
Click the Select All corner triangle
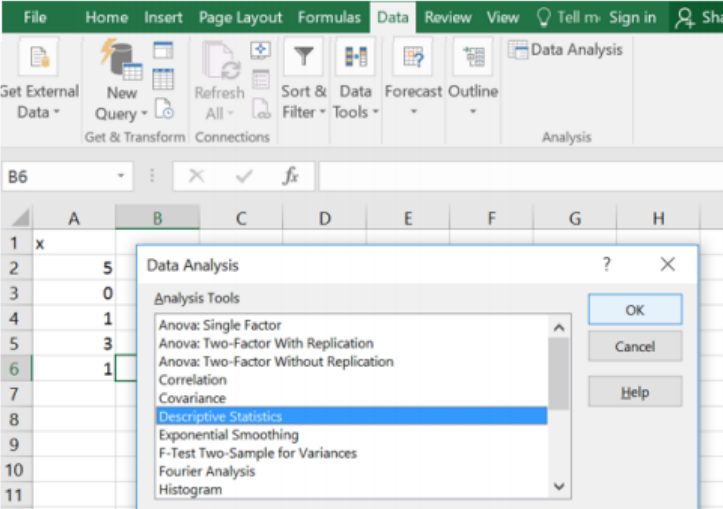(21, 217)
